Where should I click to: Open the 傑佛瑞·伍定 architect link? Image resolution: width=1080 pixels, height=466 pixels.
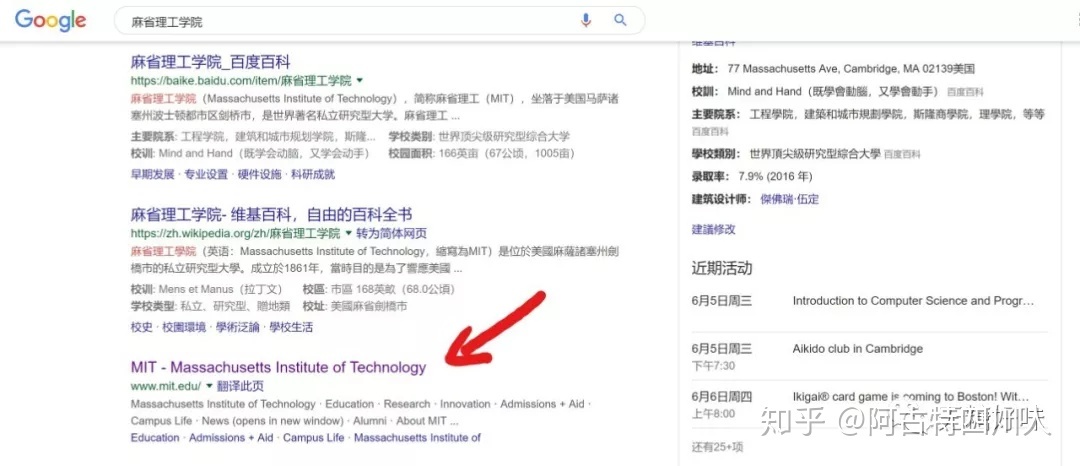click(789, 199)
